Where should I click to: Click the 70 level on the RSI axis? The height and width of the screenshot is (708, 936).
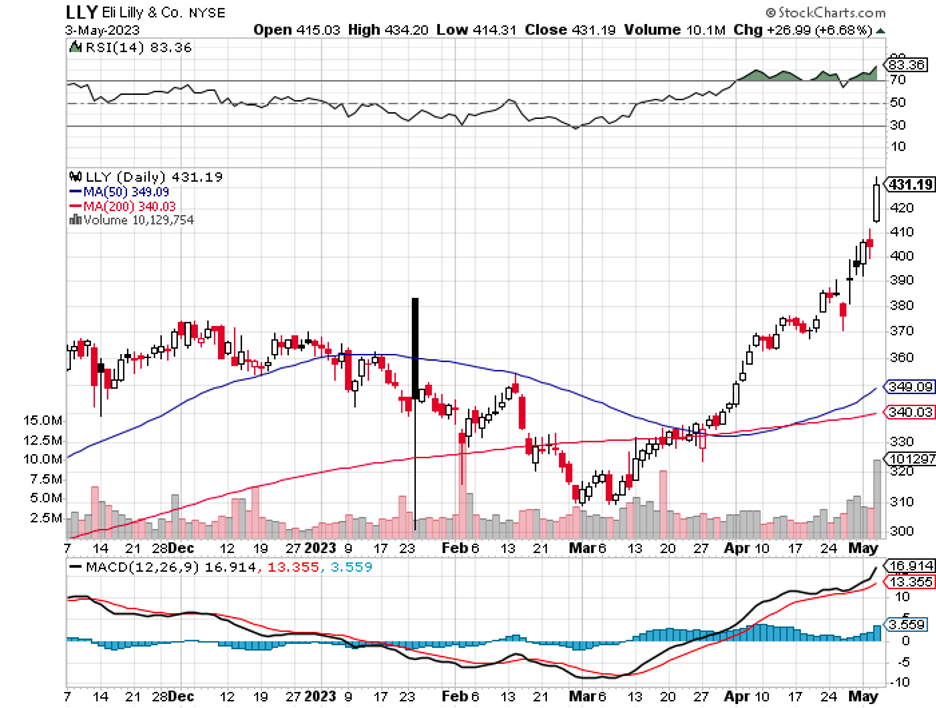[898, 79]
